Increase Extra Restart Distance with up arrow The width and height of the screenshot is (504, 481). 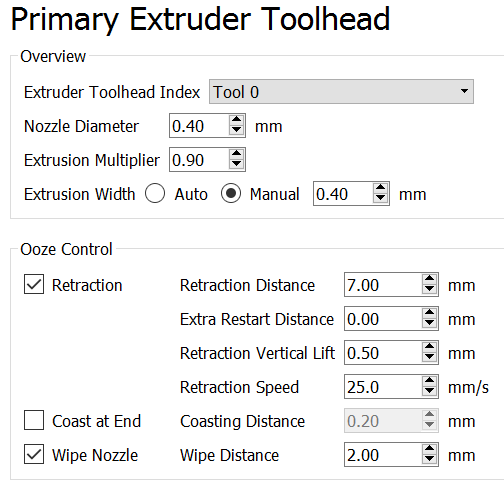click(429, 313)
